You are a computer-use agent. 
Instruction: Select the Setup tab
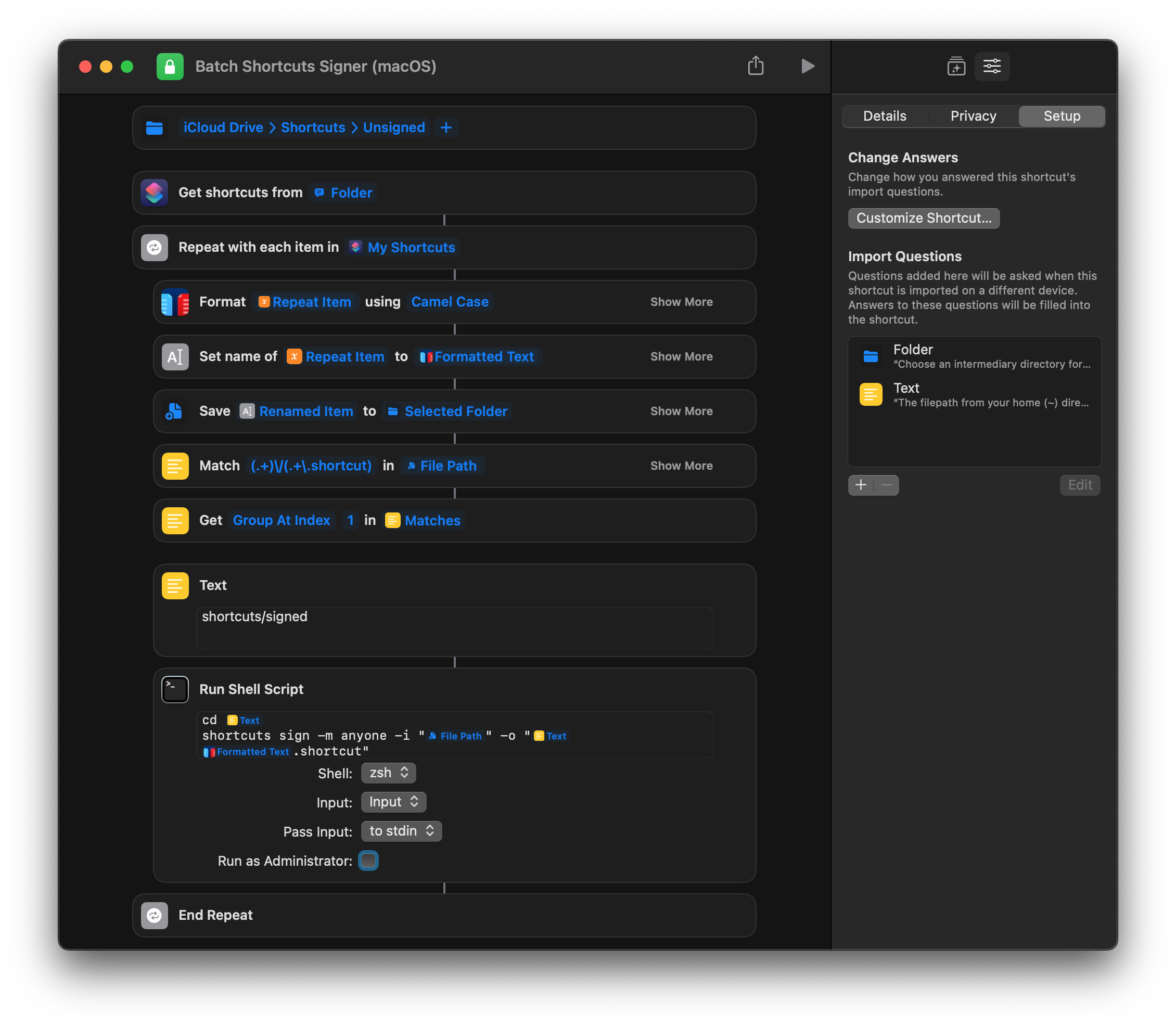[x=1062, y=117]
